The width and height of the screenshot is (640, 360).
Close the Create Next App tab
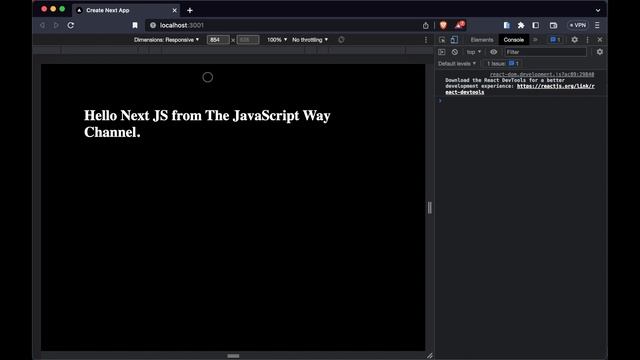click(x=175, y=10)
